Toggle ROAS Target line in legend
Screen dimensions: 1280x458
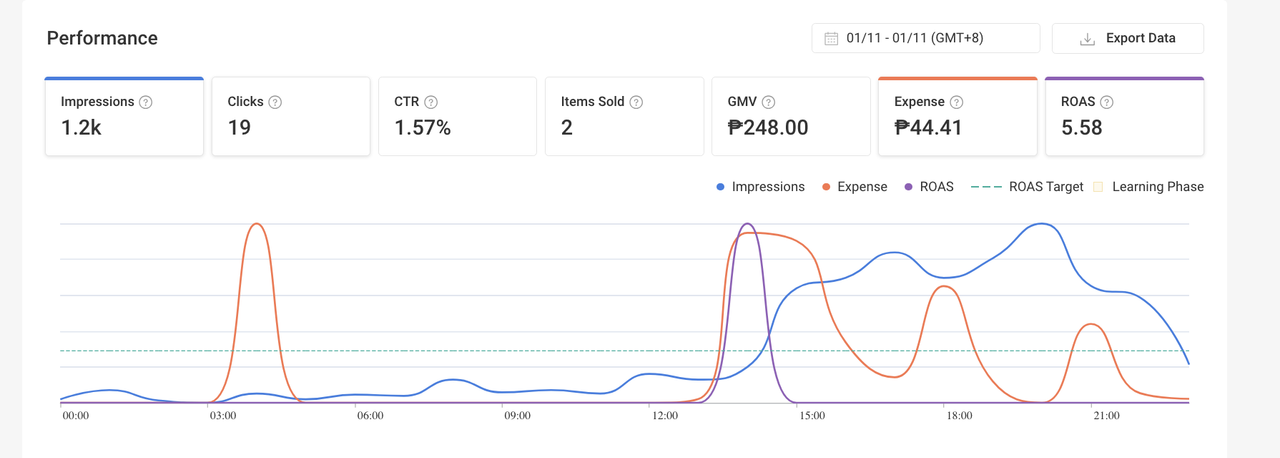pyautogui.click(x=1027, y=187)
